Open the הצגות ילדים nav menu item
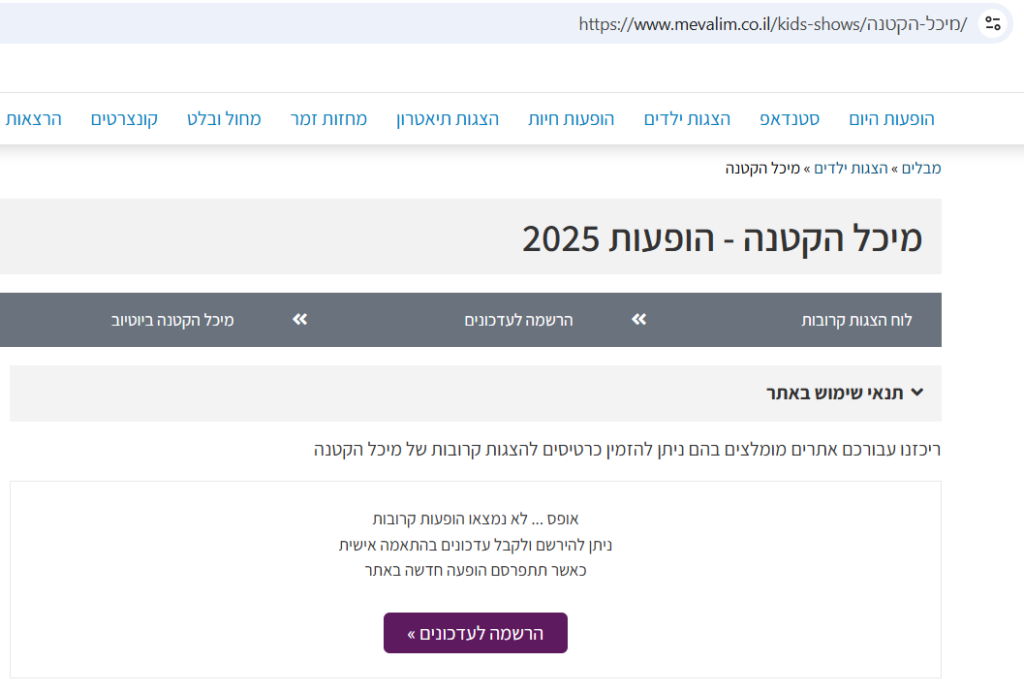 [x=687, y=119]
